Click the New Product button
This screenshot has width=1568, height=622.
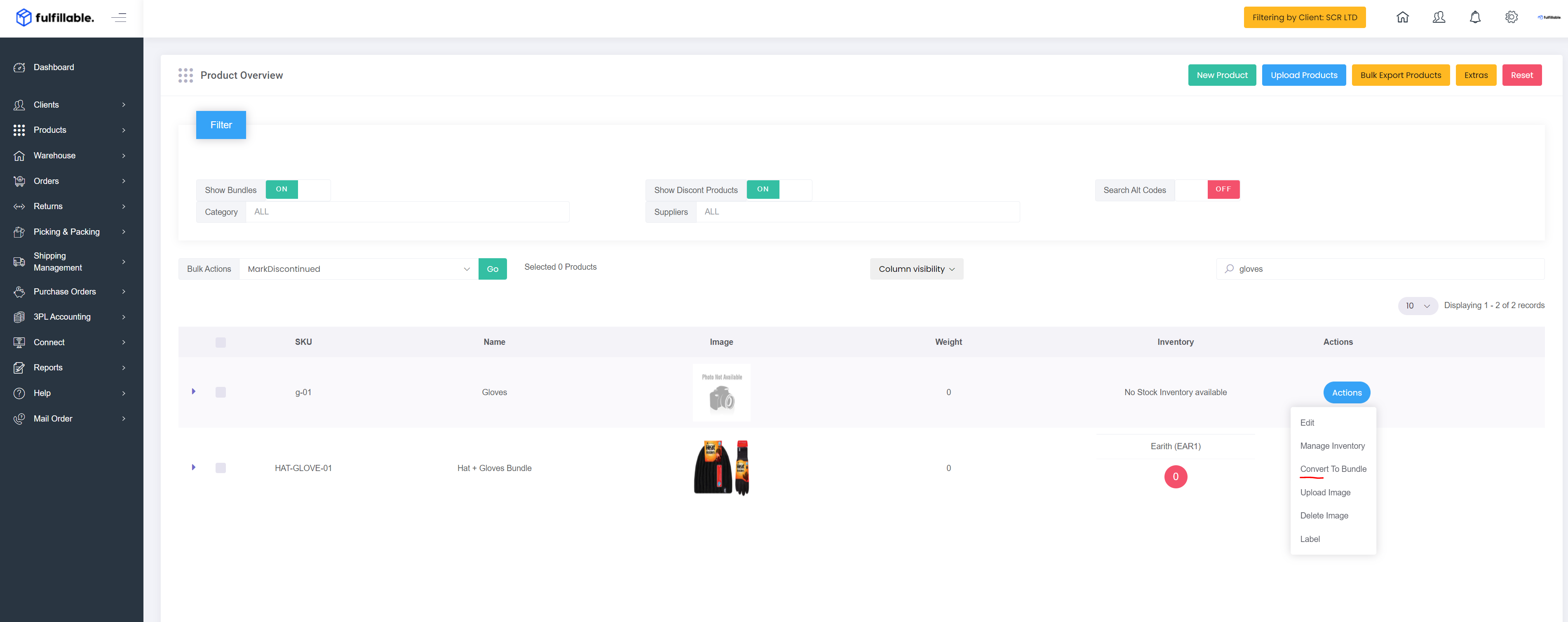click(x=1222, y=75)
